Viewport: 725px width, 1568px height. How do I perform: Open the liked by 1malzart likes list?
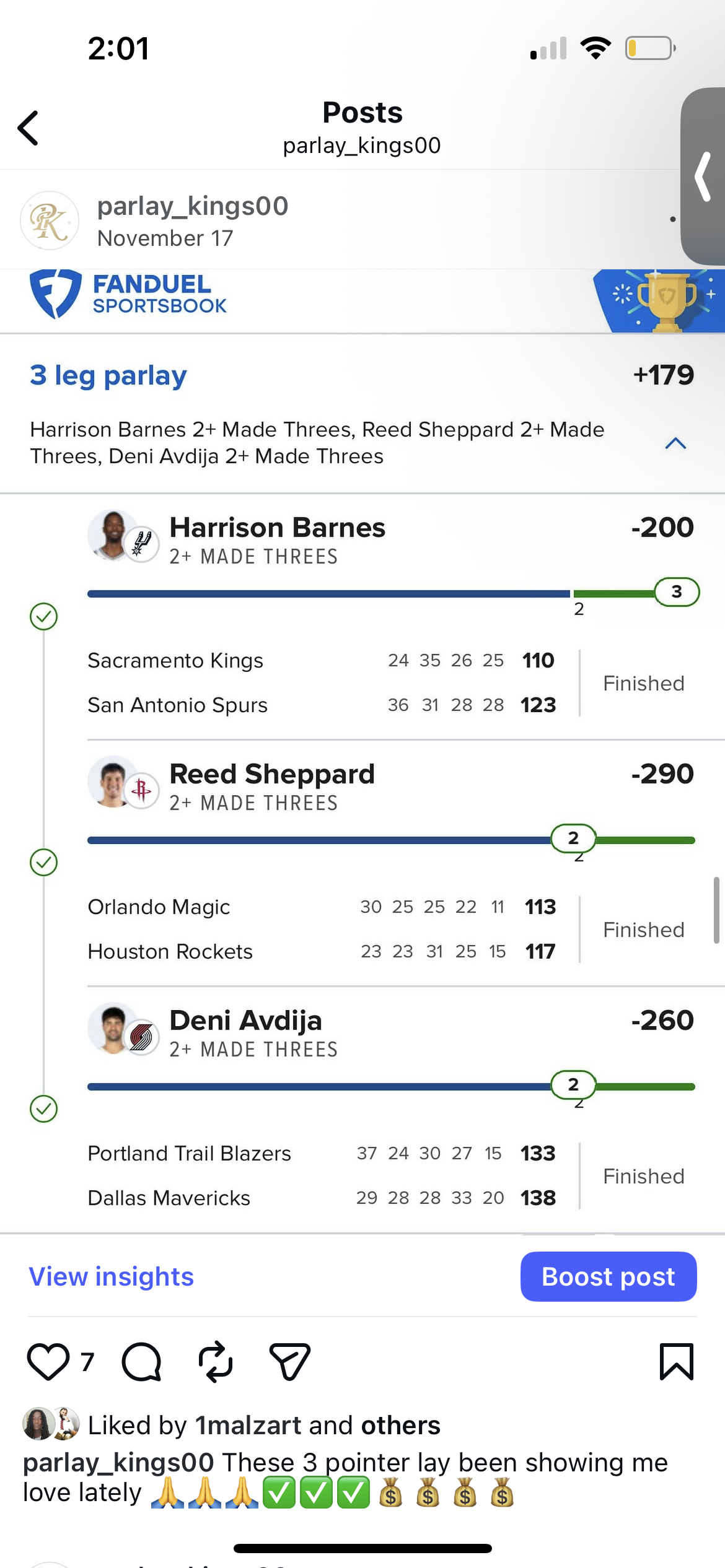tap(264, 1425)
